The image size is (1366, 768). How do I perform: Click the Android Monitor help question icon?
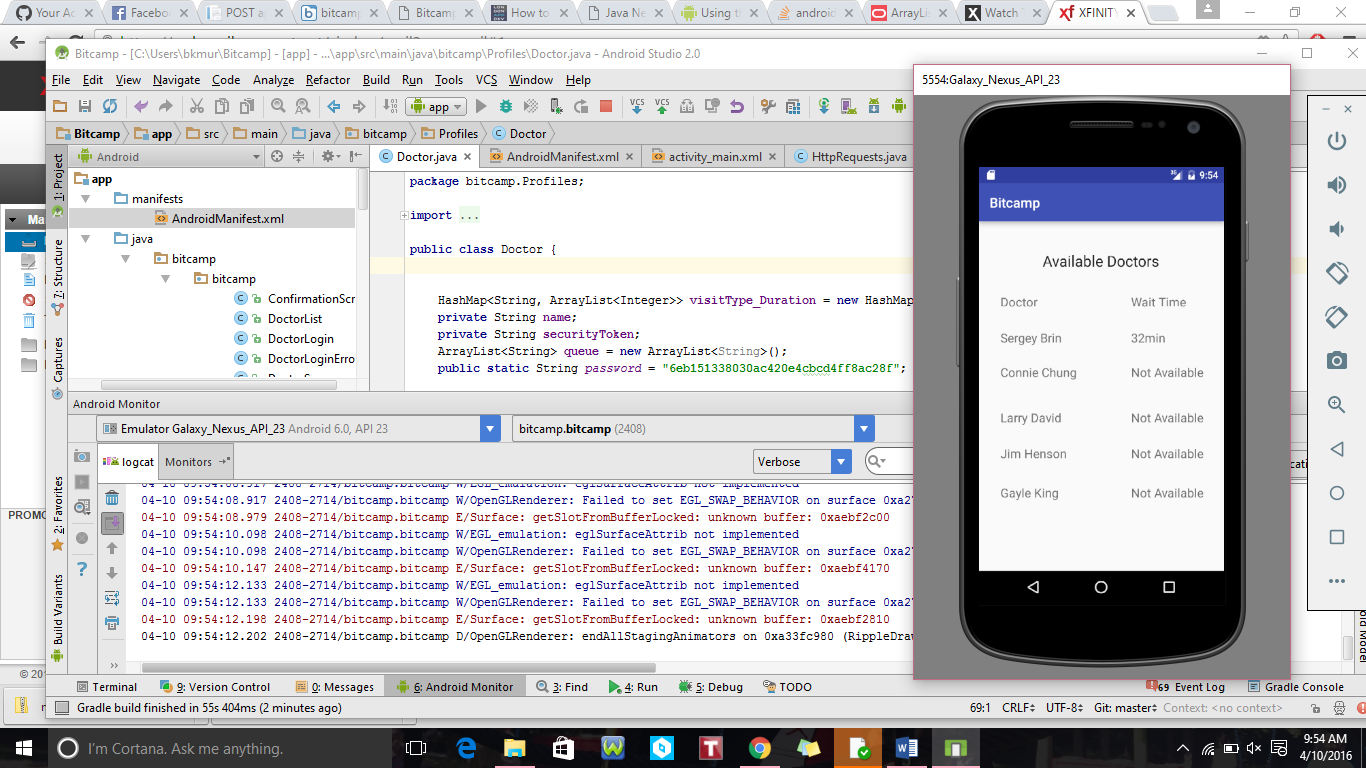(x=82, y=569)
